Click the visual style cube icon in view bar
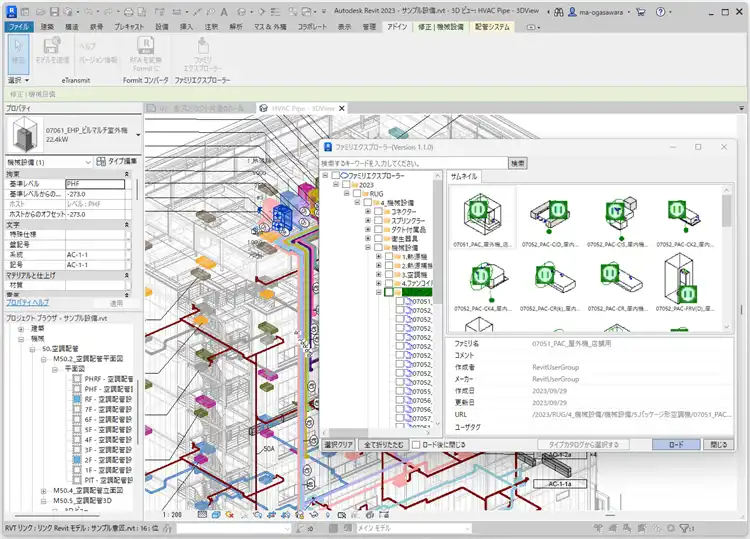This screenshot has height=539, width=750. [x=216, y=515]
